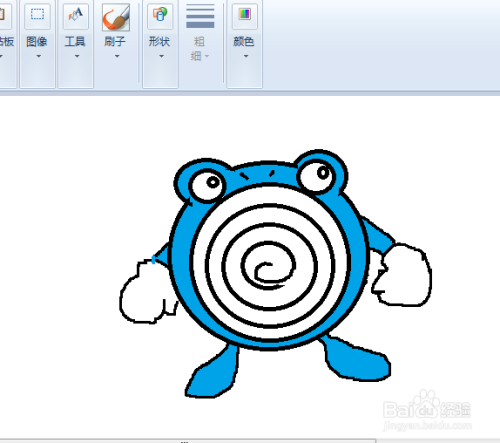Open the 图像 (Image) selection icon
500x443 pixels.
[x=37, y=15]
